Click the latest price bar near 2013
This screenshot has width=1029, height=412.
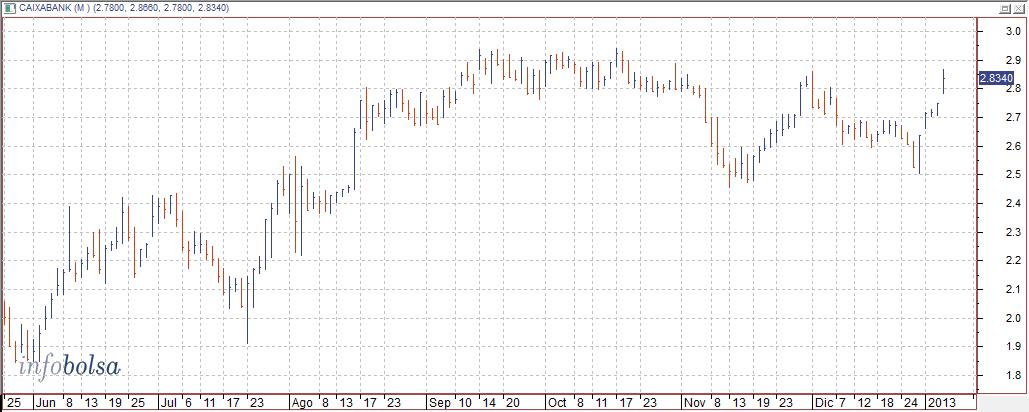tap(944, 81)
